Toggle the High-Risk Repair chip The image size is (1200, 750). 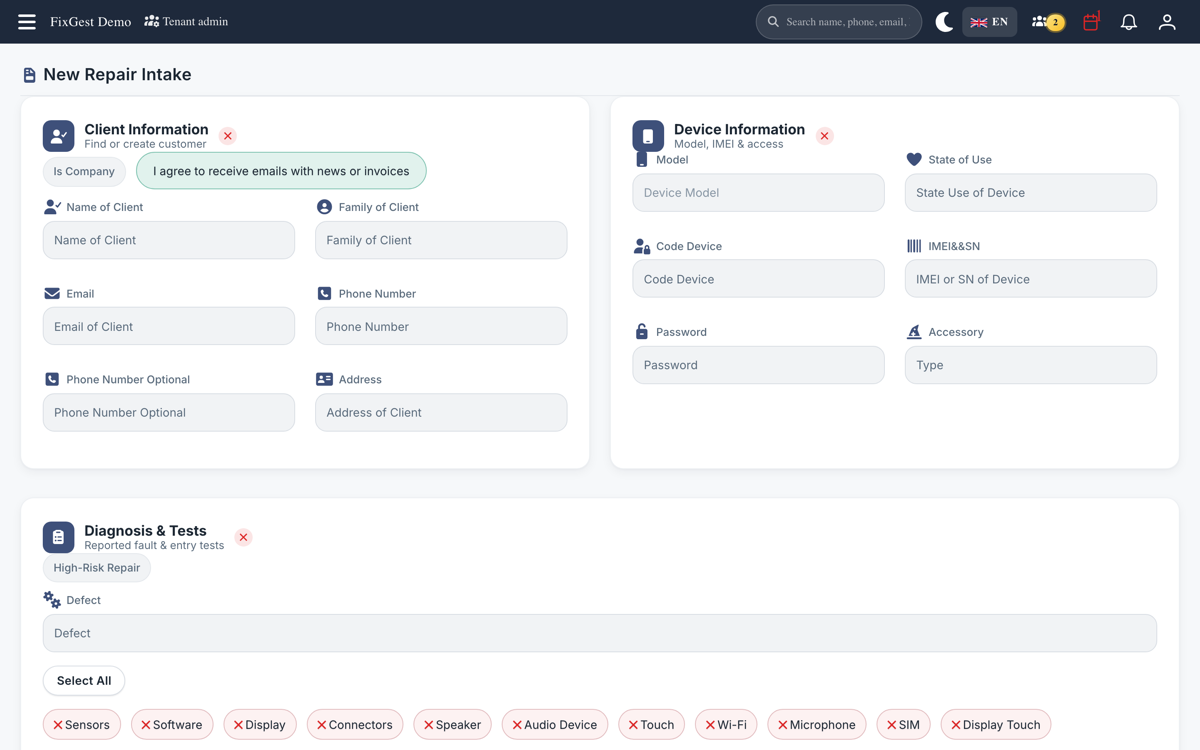click(x=97, y=568)
